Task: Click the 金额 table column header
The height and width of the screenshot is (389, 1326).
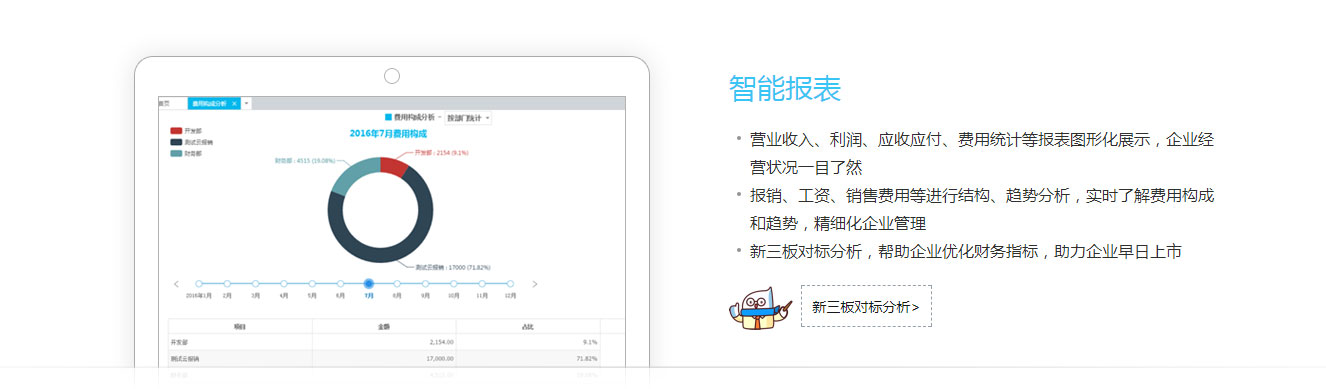Action: (x=384, y=326)
